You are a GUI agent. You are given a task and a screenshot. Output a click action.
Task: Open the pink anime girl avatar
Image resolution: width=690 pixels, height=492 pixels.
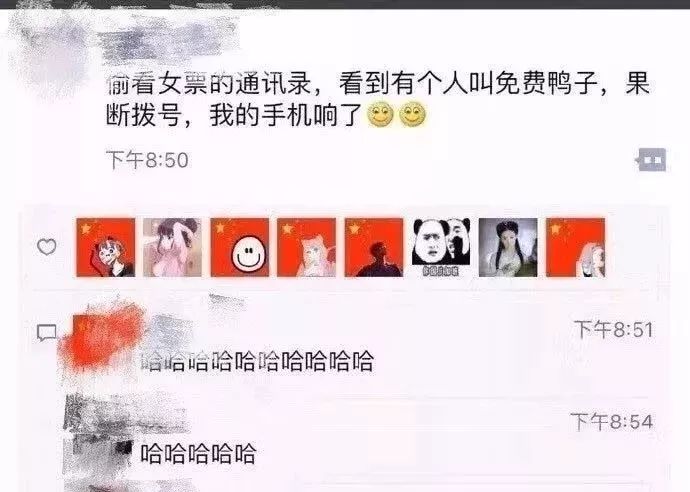click(x=172, y=247)
